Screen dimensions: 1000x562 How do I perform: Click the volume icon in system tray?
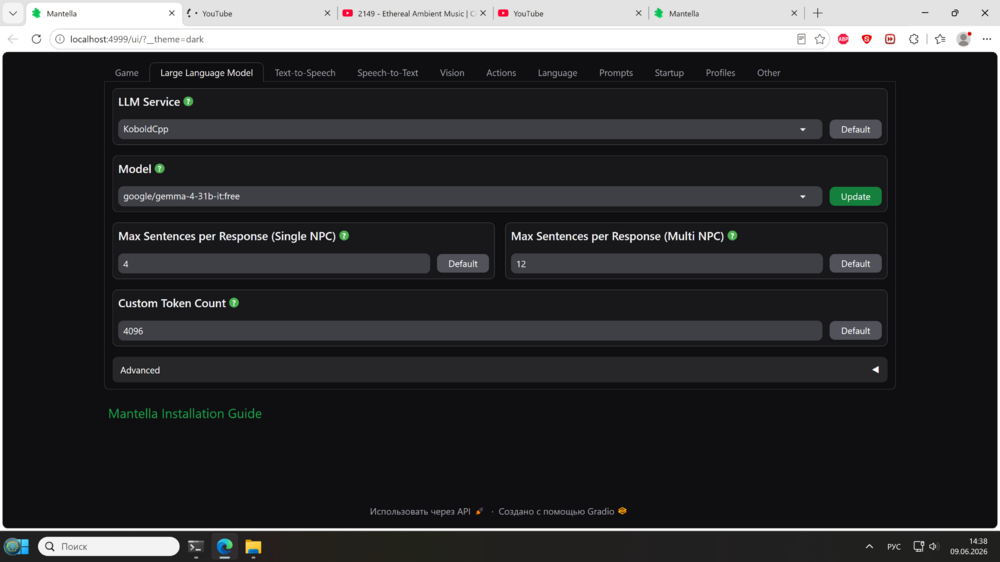[x=934, y=546]
